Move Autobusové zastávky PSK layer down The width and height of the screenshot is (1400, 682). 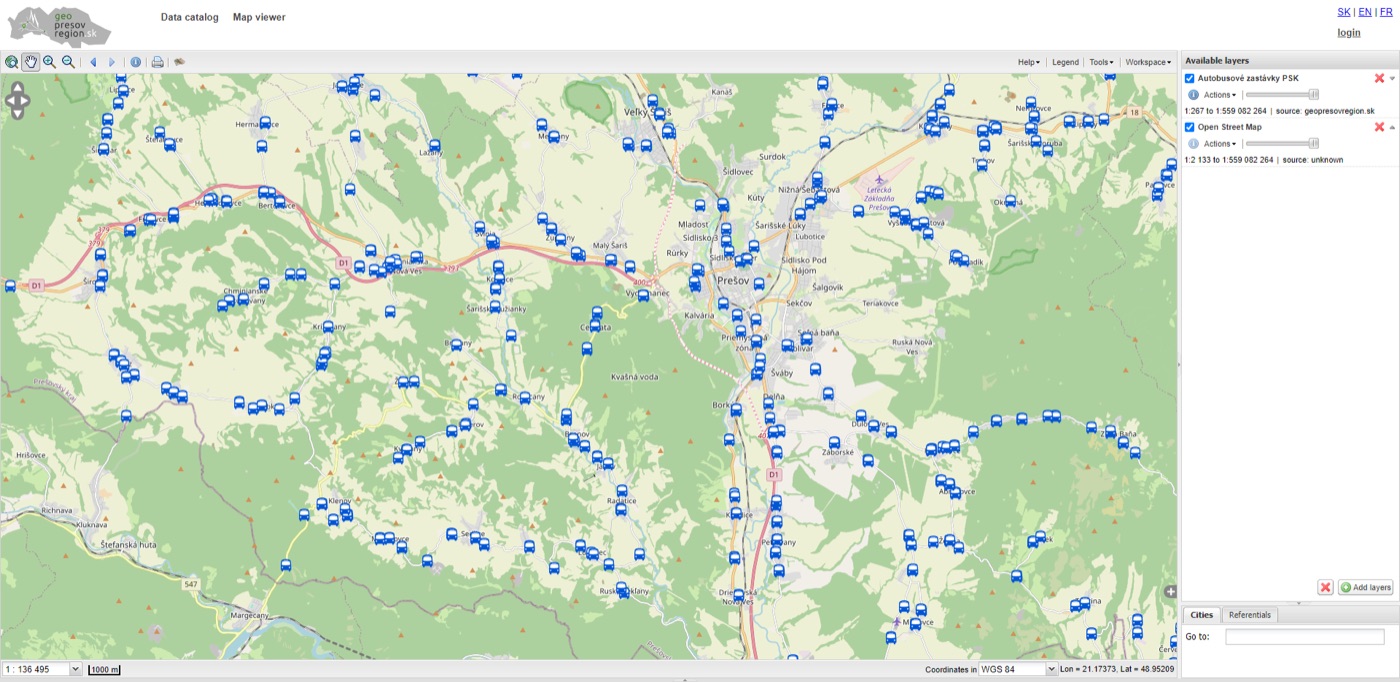[x=1392, y=78]
